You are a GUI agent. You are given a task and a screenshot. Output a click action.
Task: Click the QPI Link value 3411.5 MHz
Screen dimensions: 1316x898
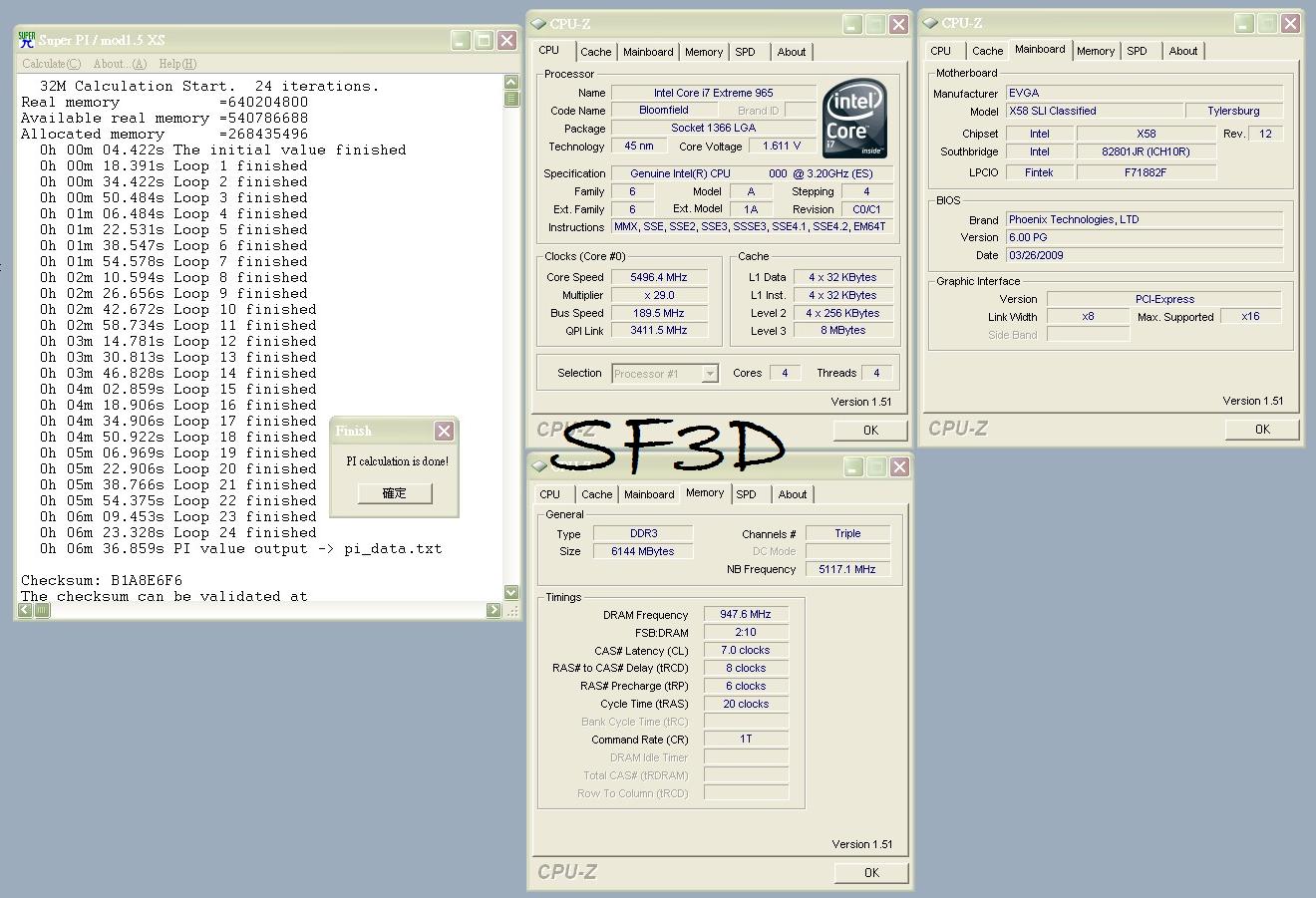[660, 330]
